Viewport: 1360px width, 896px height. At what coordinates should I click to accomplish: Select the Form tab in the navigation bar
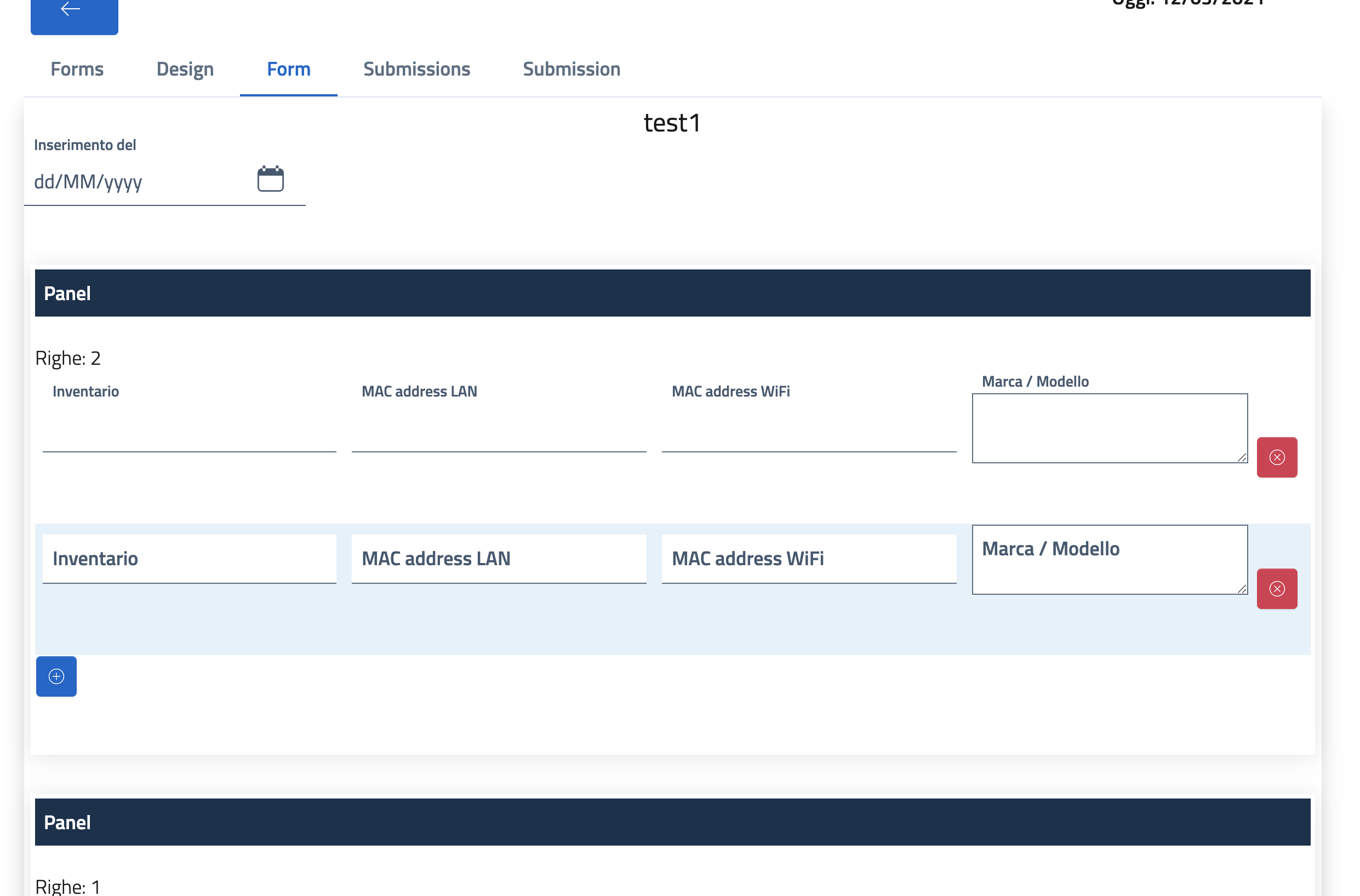[x=288, y=68]
